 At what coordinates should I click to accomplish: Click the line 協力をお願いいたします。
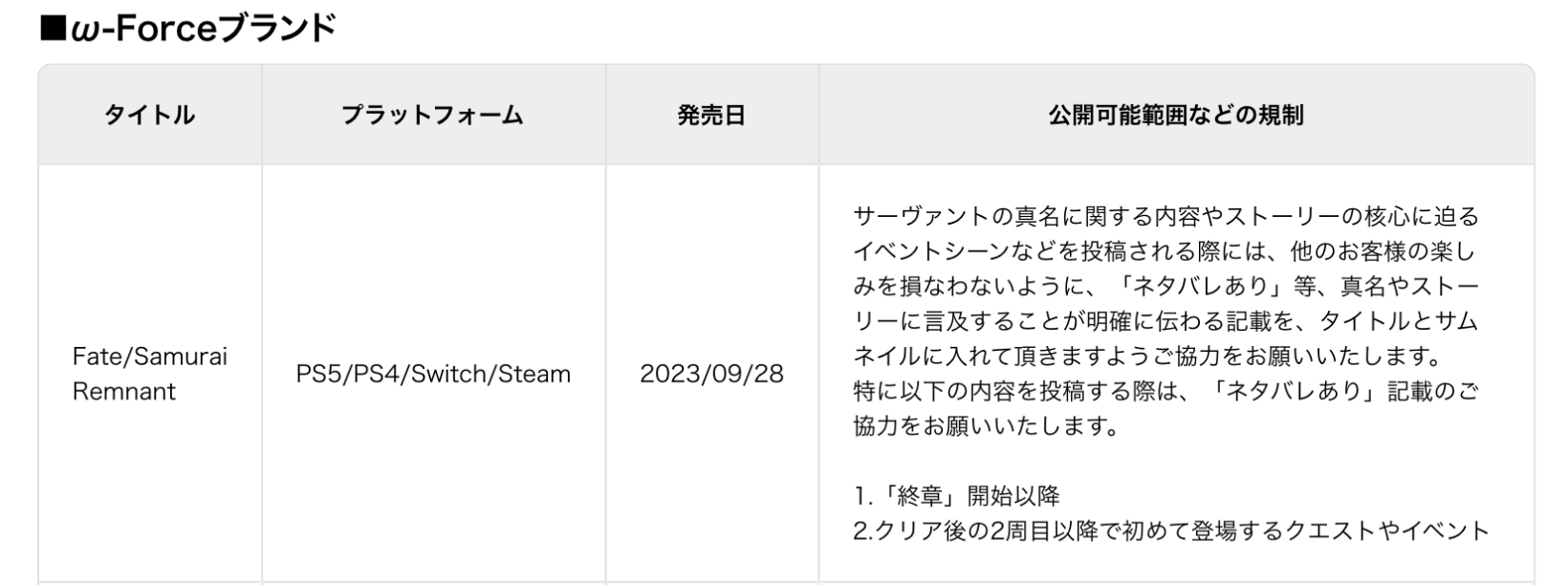coord(986,426)
